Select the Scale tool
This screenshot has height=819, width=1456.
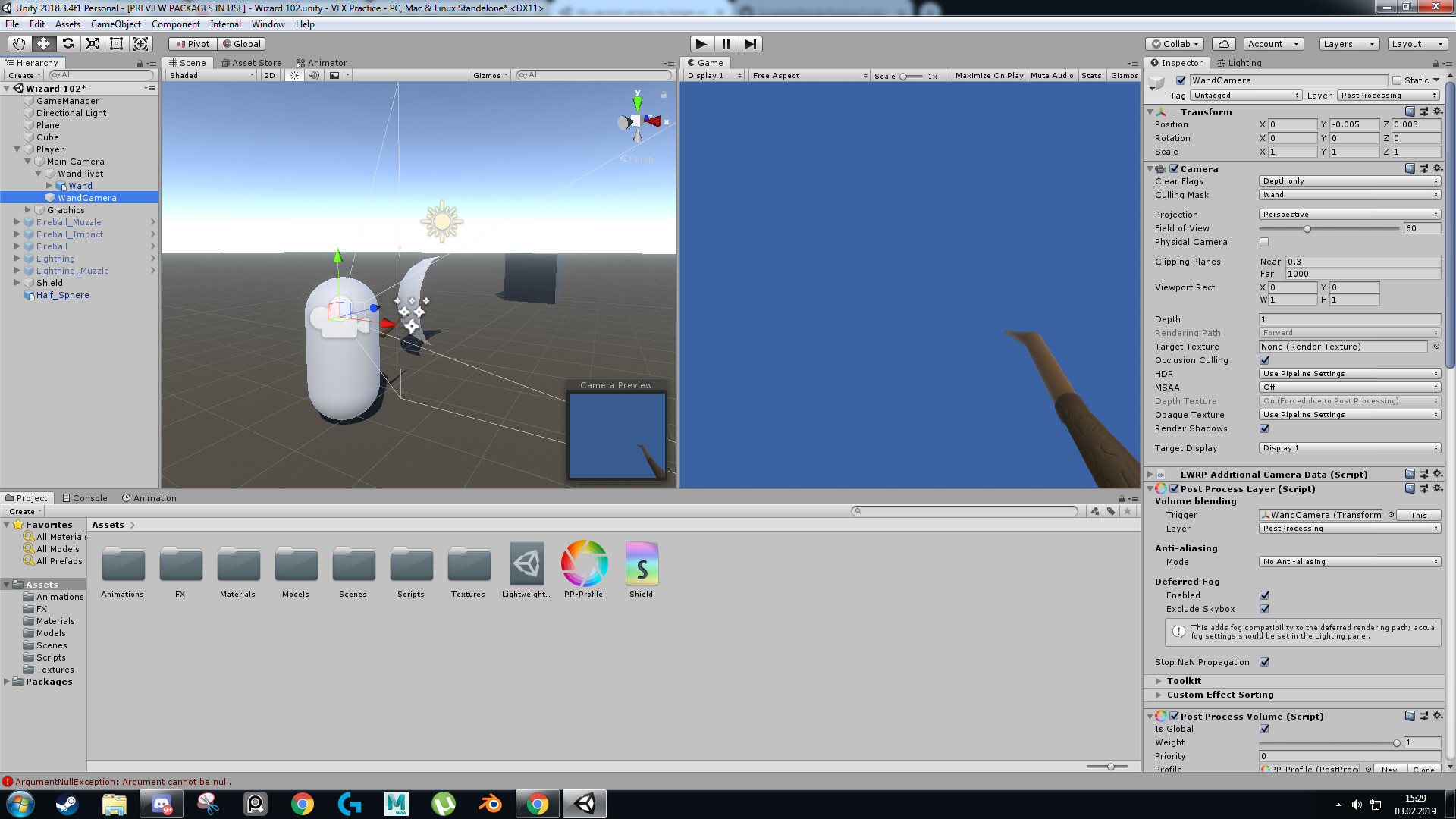(x=93, y=44)
